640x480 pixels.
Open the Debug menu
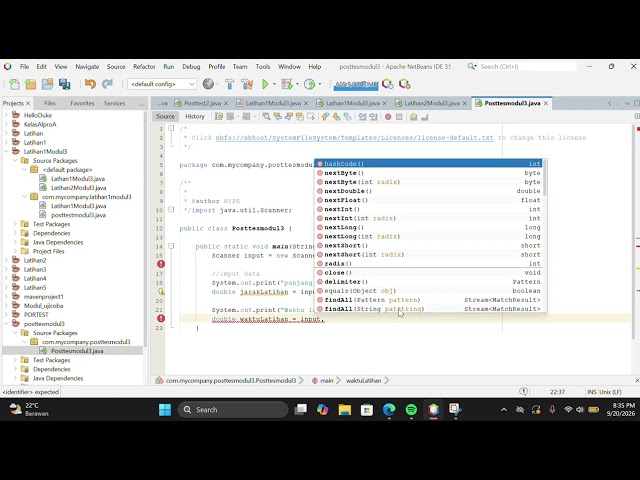[191, 67]
